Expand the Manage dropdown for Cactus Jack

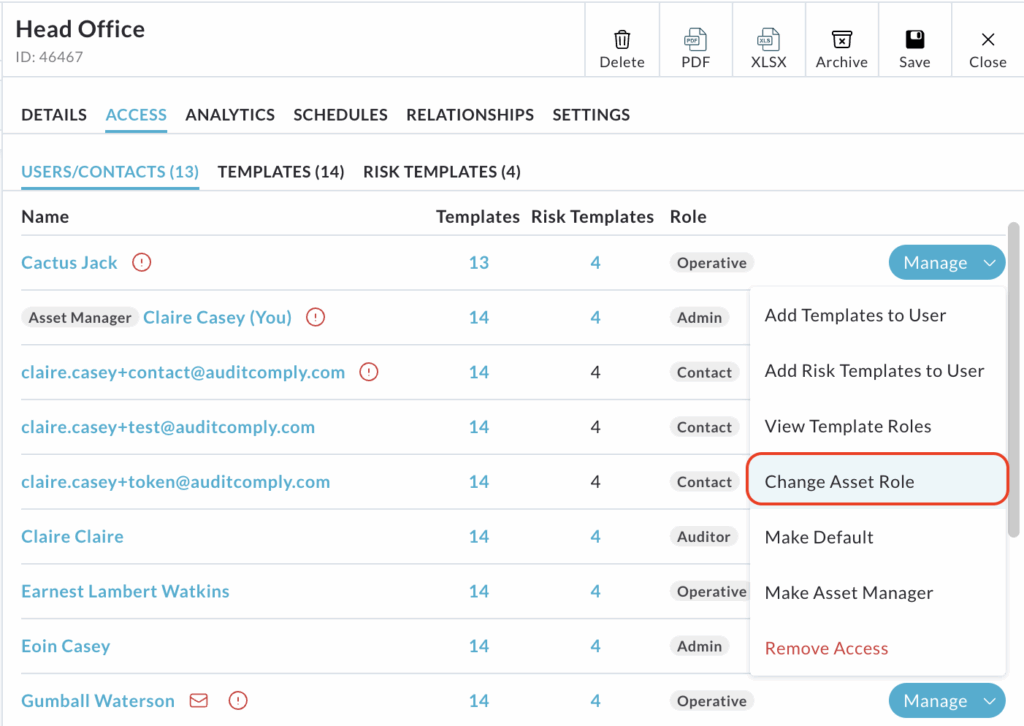946,263
